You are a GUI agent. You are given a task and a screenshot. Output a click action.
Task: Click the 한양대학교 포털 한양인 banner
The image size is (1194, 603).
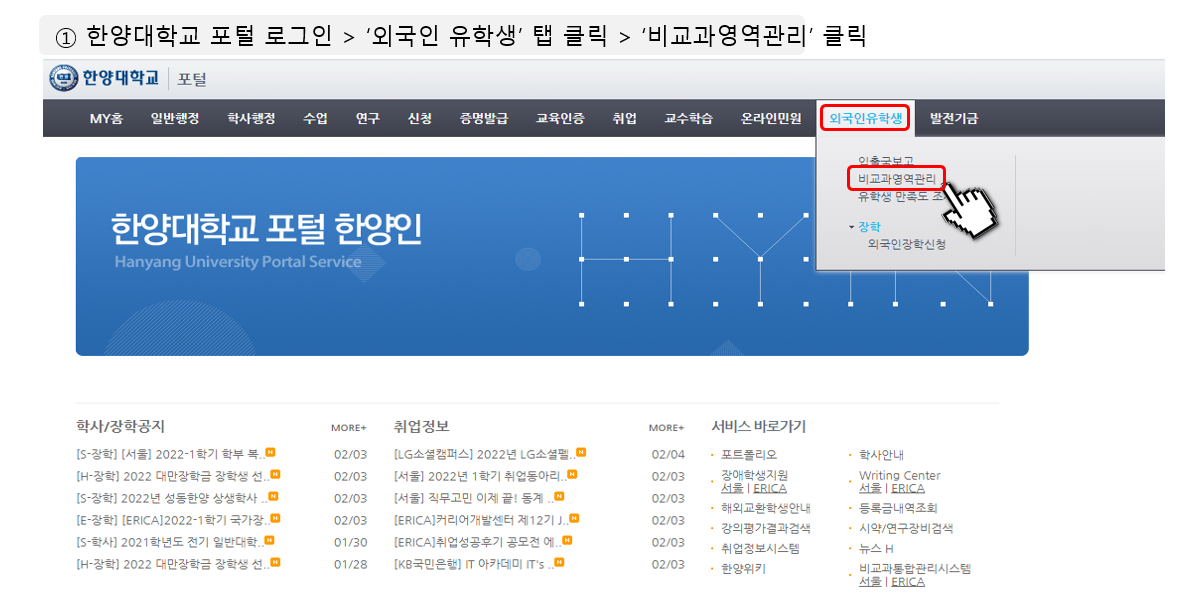tap(551, 256)
